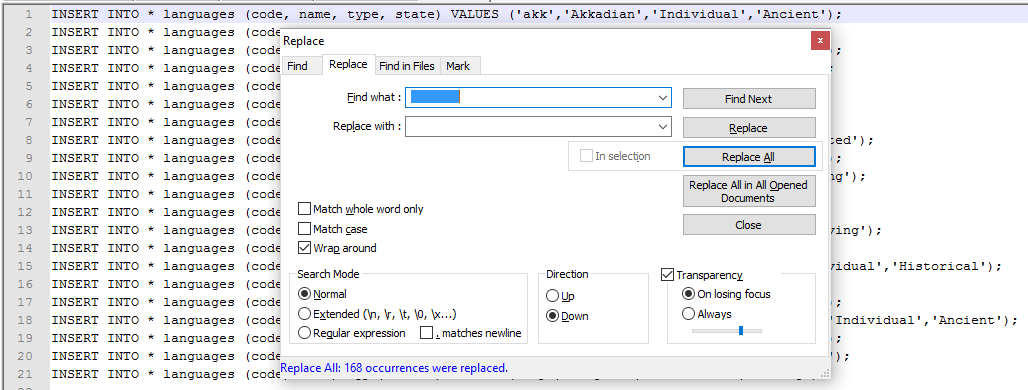Select the Replace tab
Viewport: 1028px width, 390px height.
point(348,64)
